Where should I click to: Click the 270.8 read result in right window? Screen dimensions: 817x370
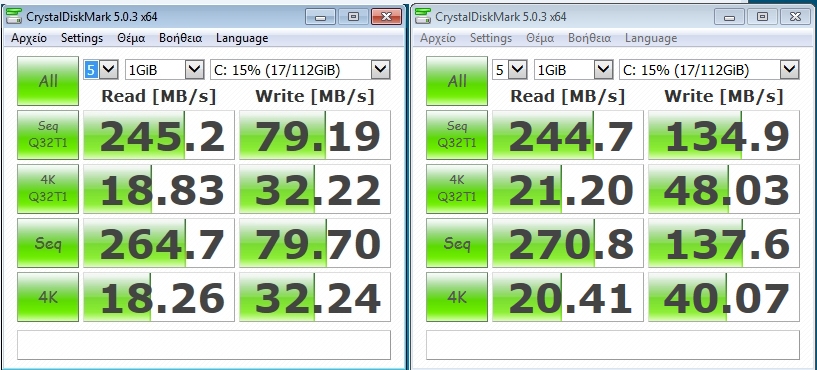click(568, 243)
